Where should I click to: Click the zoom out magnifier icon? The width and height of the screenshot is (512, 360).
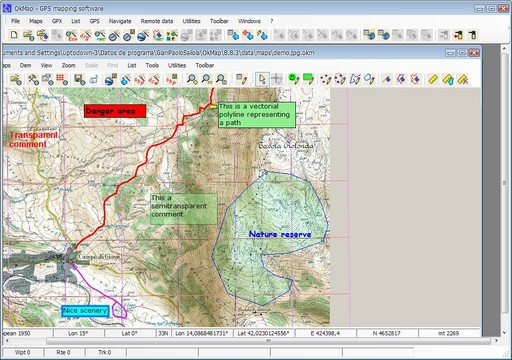click(206, 79)
